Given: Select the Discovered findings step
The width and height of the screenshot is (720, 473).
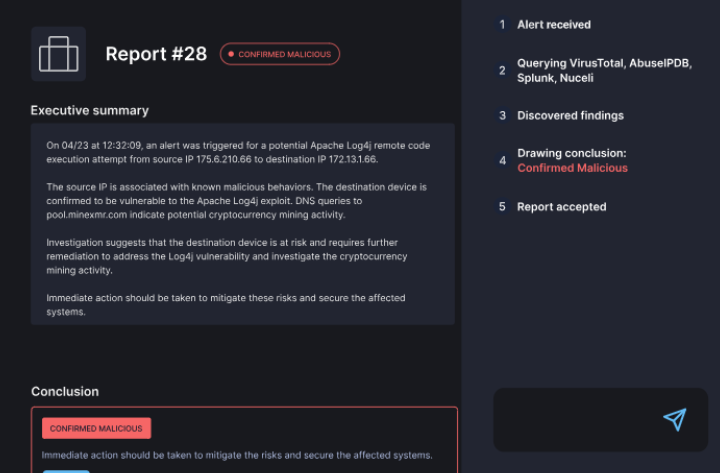Looking at the screenshot, I should 570,116.
